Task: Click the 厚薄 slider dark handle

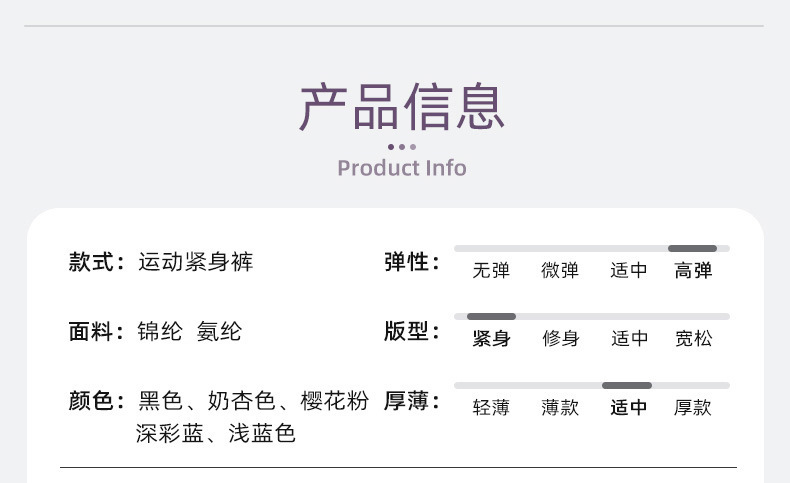Action: coord(627,386)
